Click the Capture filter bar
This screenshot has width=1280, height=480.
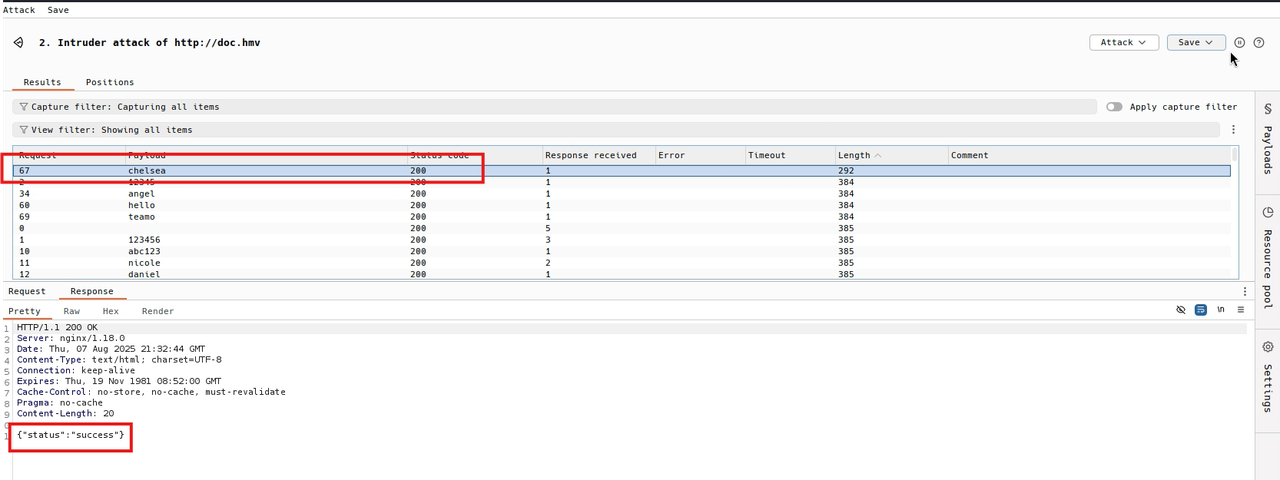coord(554,107)
